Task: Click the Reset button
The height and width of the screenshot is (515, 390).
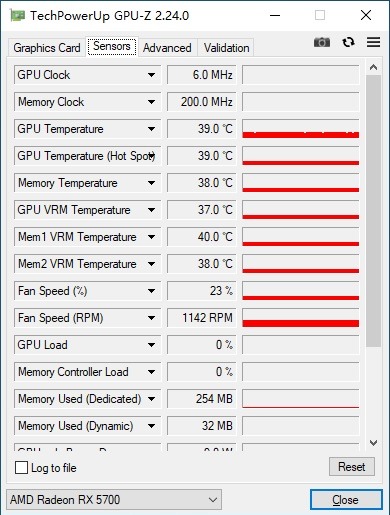Action: click(352, 467)
